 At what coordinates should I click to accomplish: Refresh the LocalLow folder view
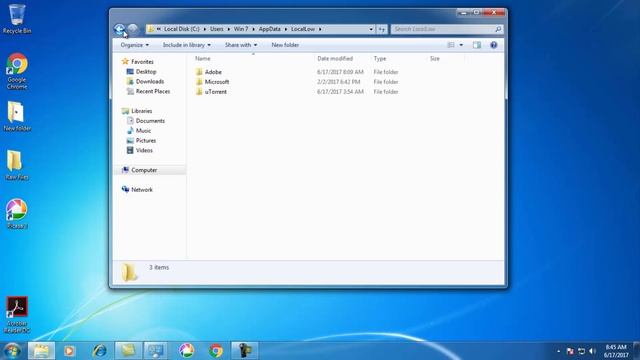click(x=382, y=29)
